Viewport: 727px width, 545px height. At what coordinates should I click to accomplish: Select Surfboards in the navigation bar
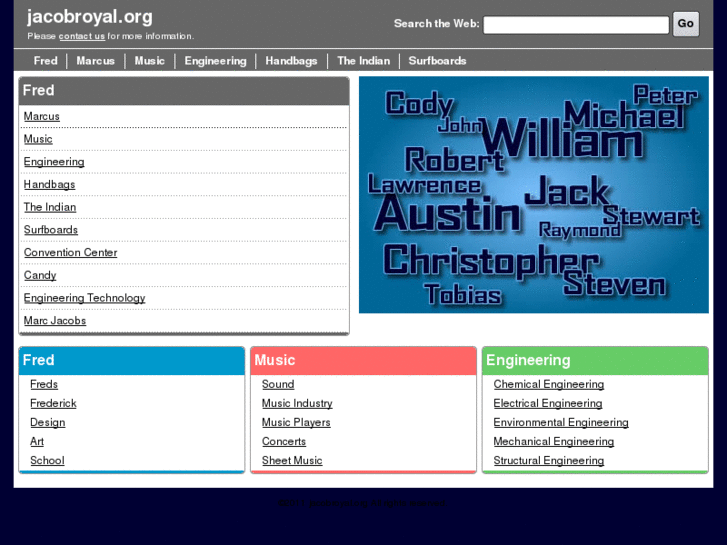(x=437, y=61)
